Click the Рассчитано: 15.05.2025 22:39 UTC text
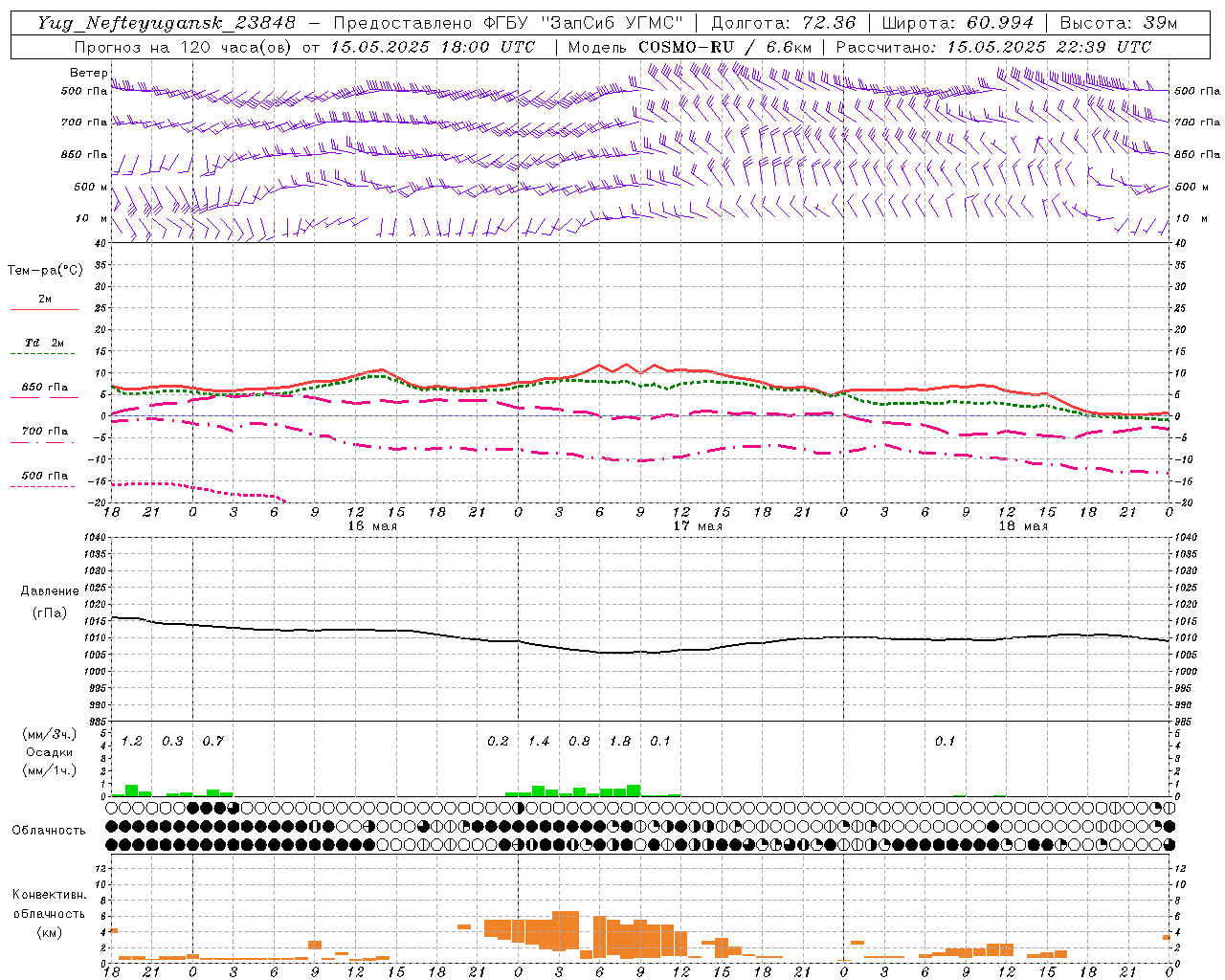Viewport: 1225px width, 980px height. (993, 47)
